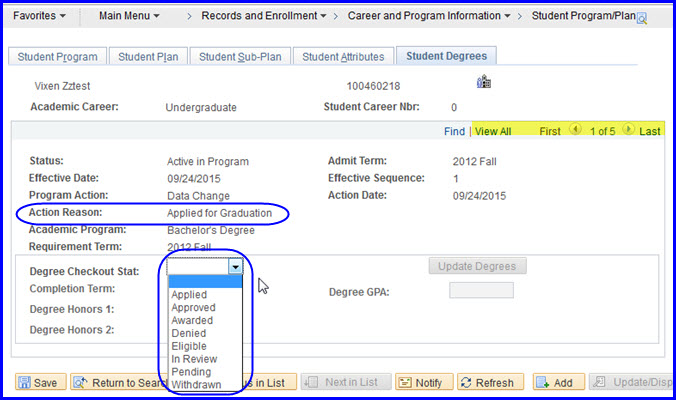Click the Return to Search button
Screen dimensions: 676x400
(119, 382)
